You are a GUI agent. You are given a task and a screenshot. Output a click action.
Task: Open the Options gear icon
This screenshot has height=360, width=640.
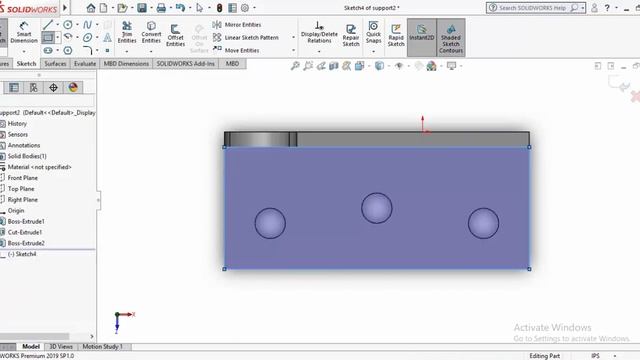coord(245,8)
